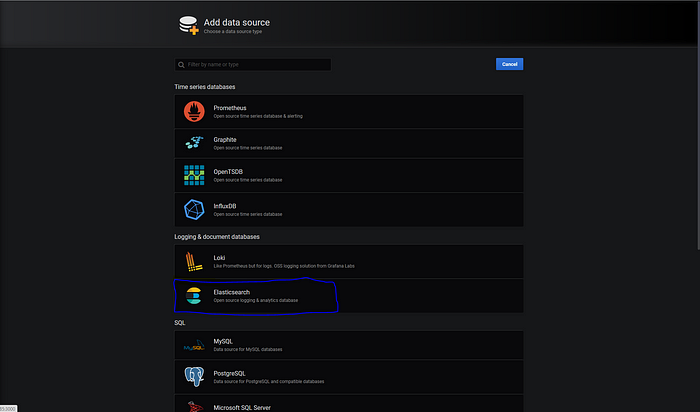Click the OpenTSDB grid icon
The image size is (700, 412).
pyautogui.click(x=194, y=175)
